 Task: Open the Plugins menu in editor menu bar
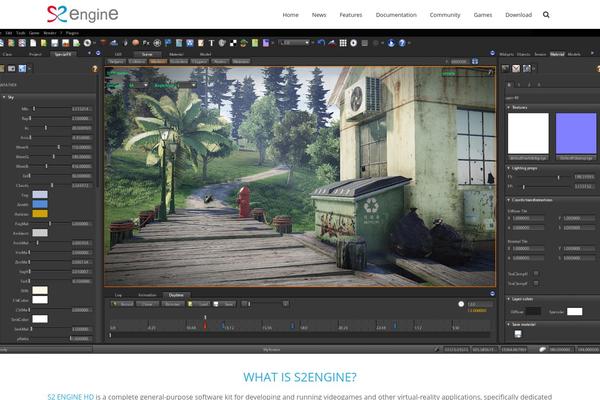click(72, 33)
